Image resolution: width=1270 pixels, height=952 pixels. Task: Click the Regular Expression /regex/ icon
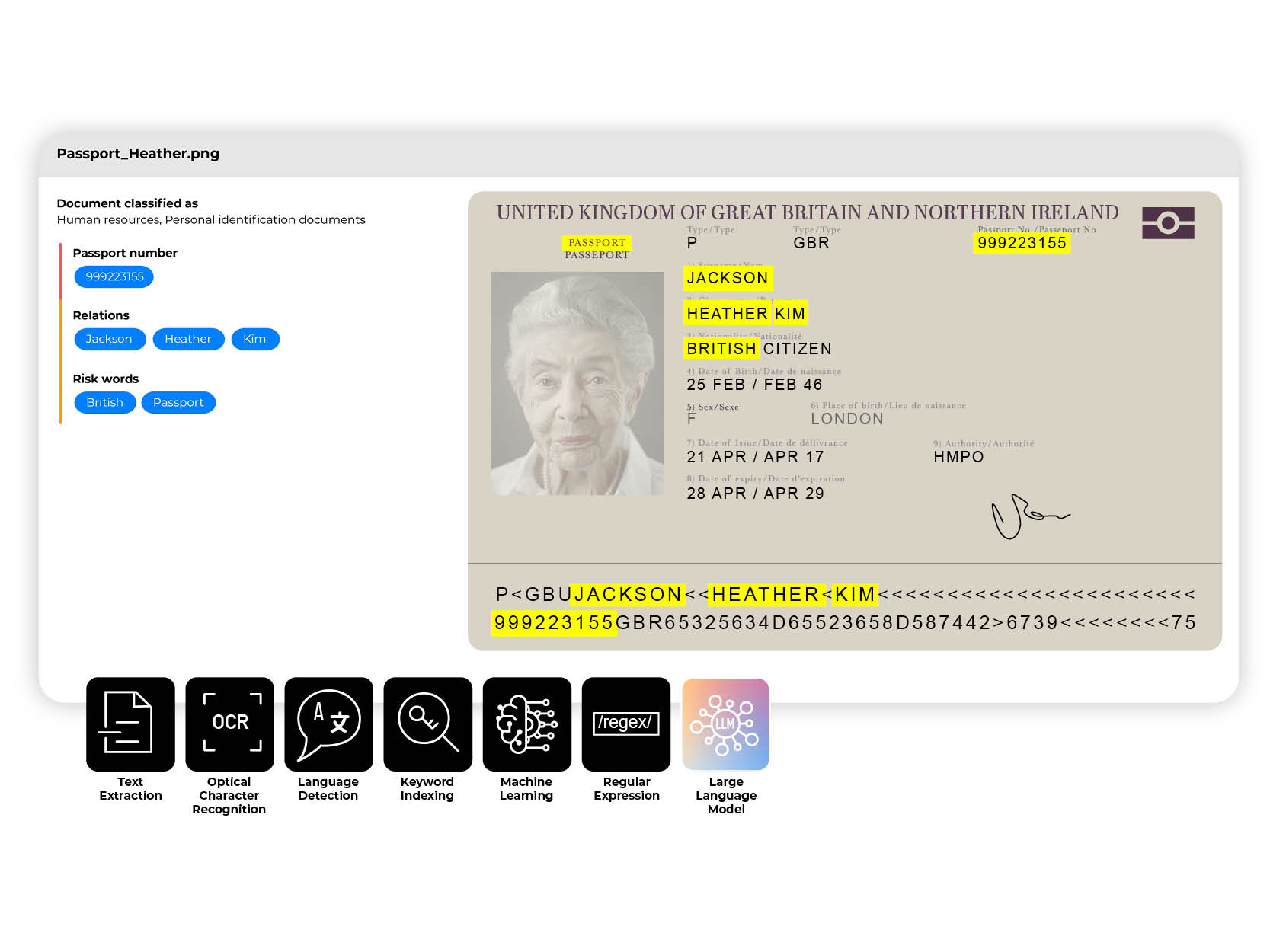[625, 724]
